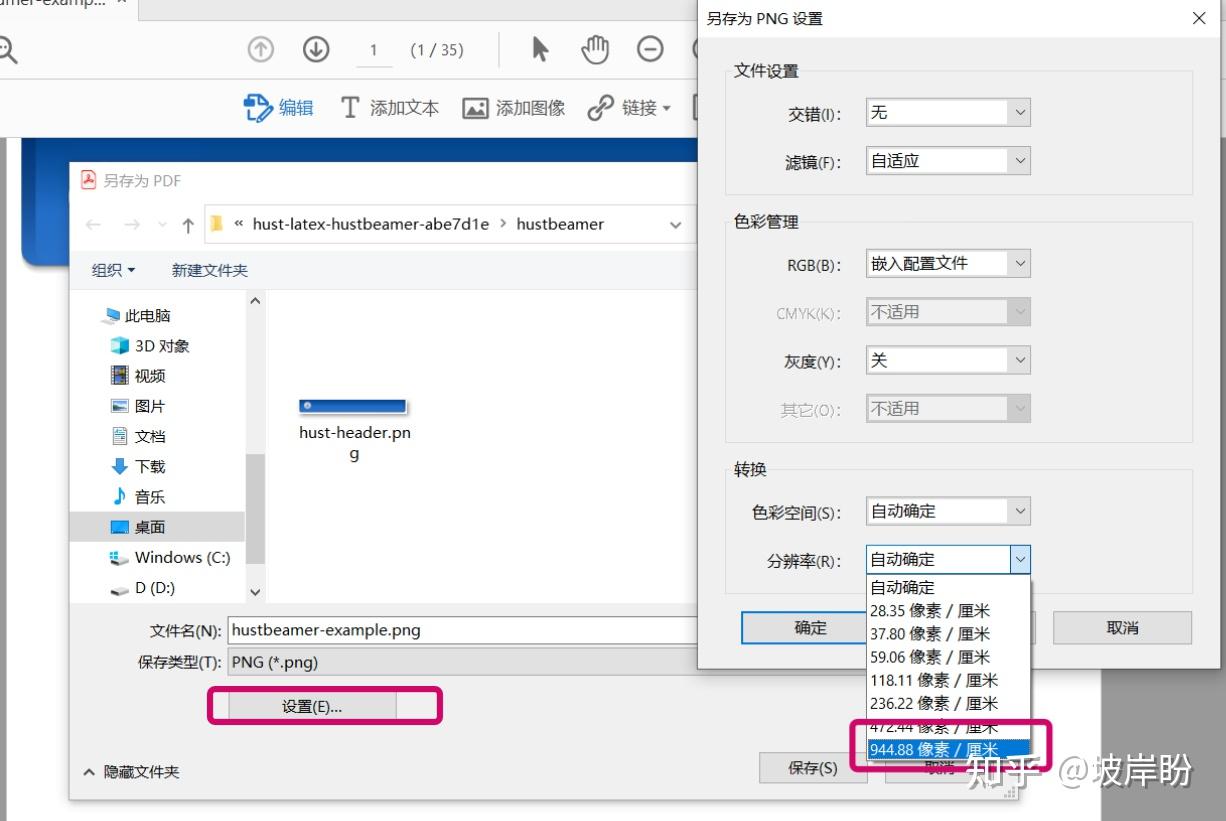
Task: Select the 编辑 (Edit) tool icon
Action: point(258,108)
